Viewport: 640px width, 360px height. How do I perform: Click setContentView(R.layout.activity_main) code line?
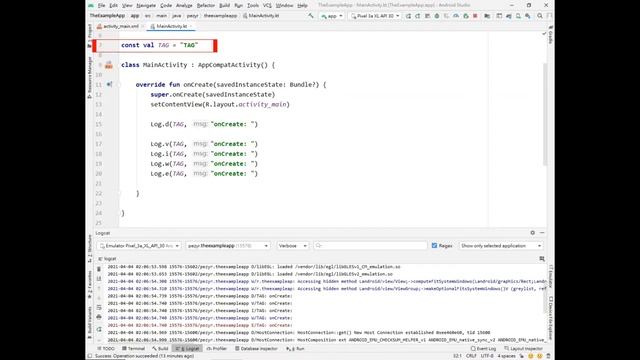click(x=220, y=104)
